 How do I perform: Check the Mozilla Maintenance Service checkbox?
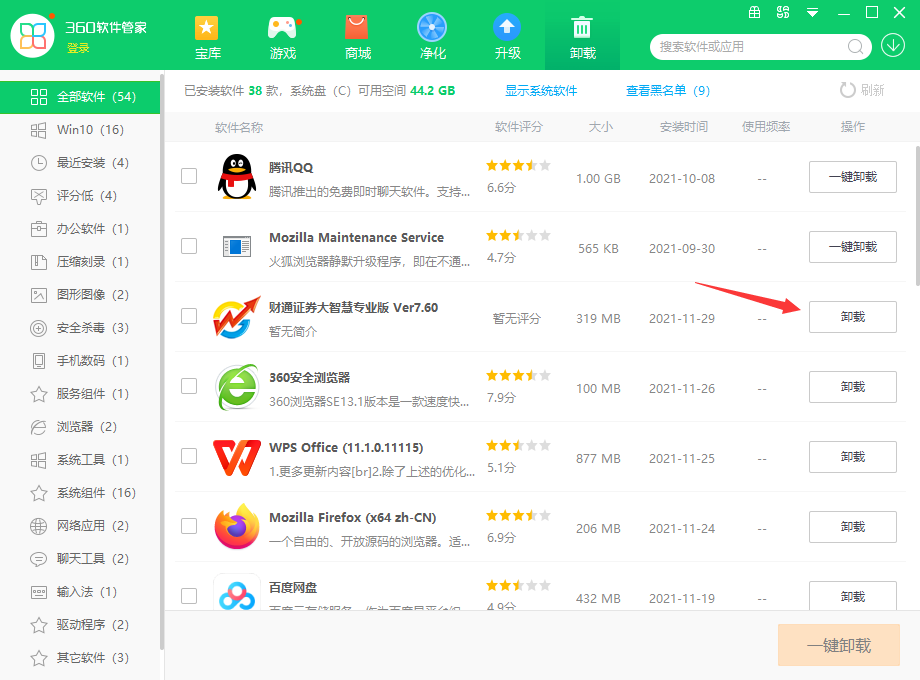click(189, 246)
